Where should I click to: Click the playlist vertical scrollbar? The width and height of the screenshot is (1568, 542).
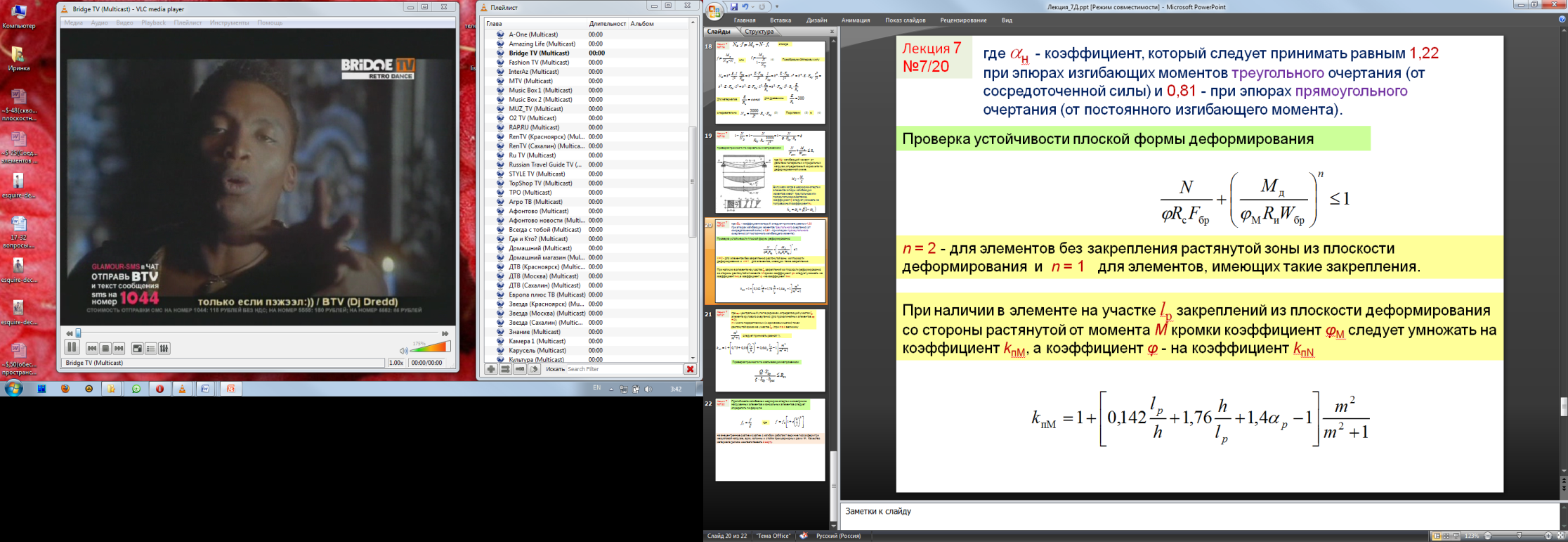(693, 182)
